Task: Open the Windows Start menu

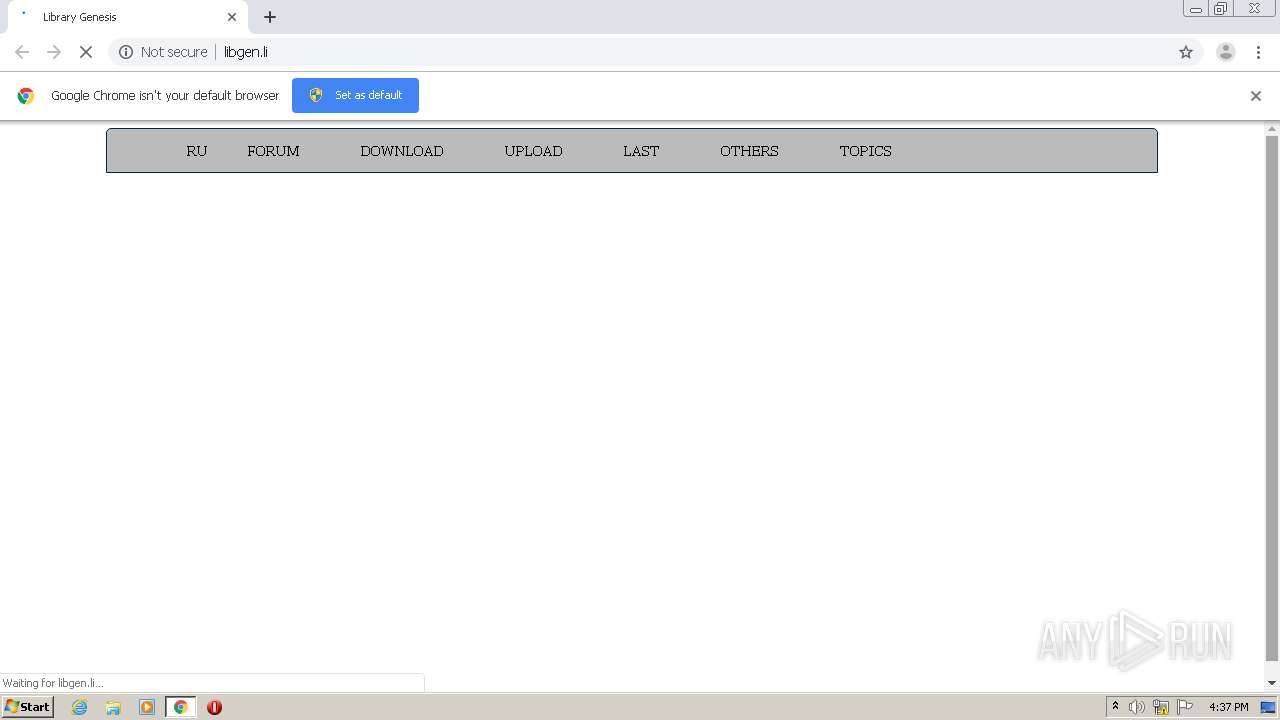Action: 27,706
